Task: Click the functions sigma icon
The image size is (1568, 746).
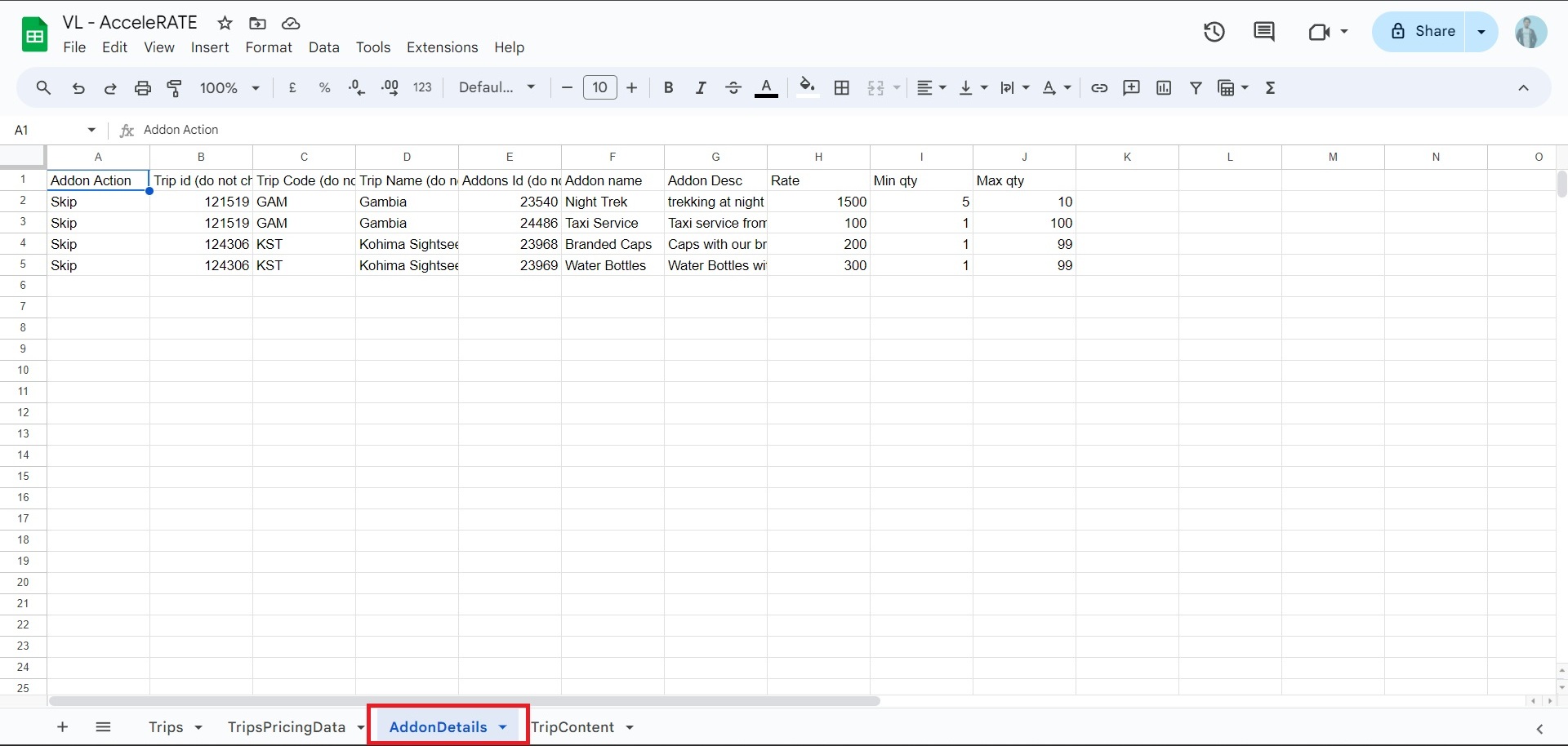Action: tap(1270, 88)
